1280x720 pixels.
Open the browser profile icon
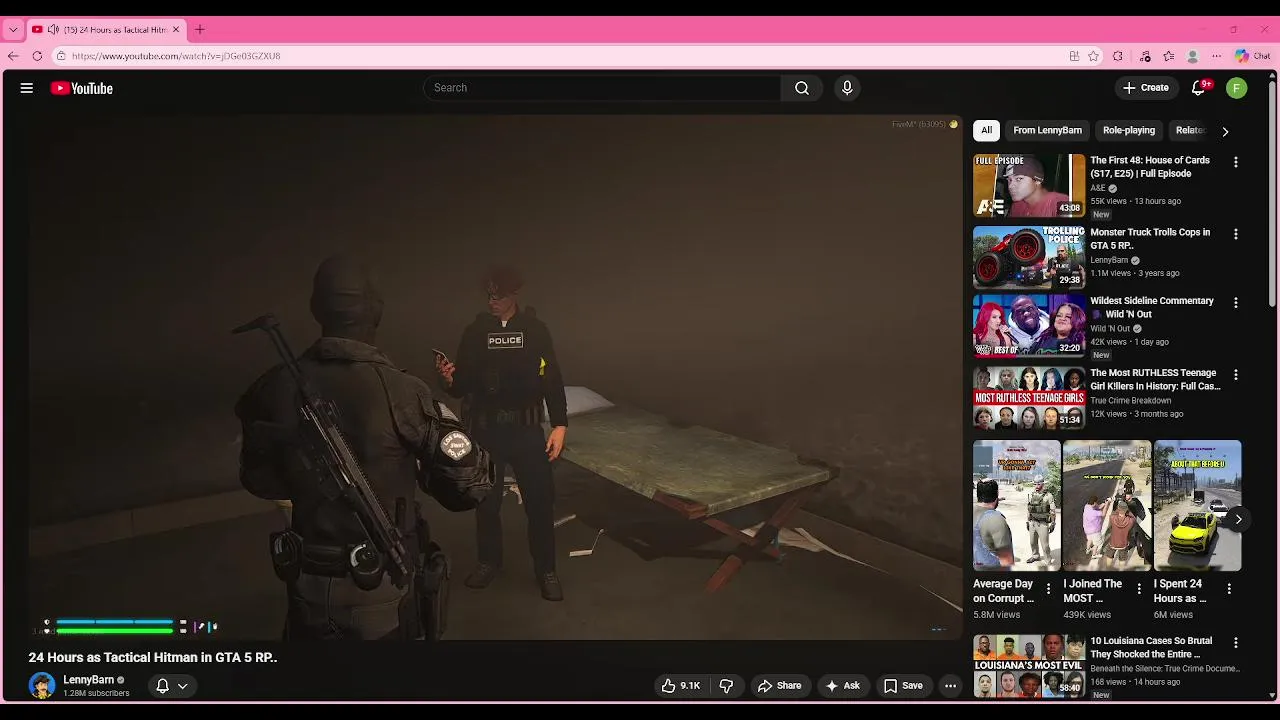[x=1193, y=56]
